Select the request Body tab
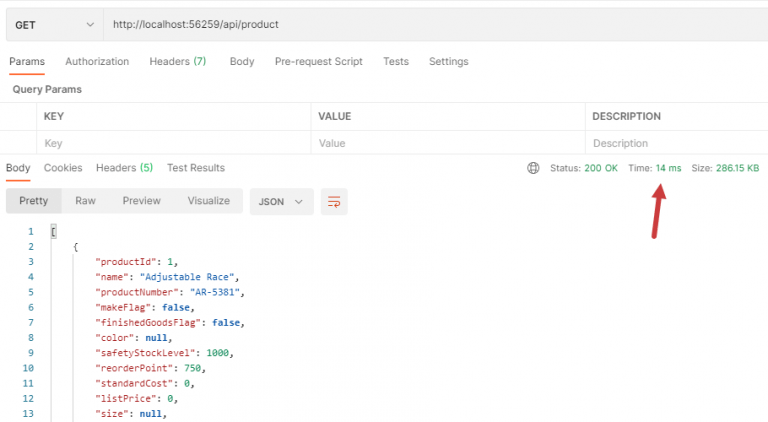This screenshot has height=422, width=768. tap(242, 61)
